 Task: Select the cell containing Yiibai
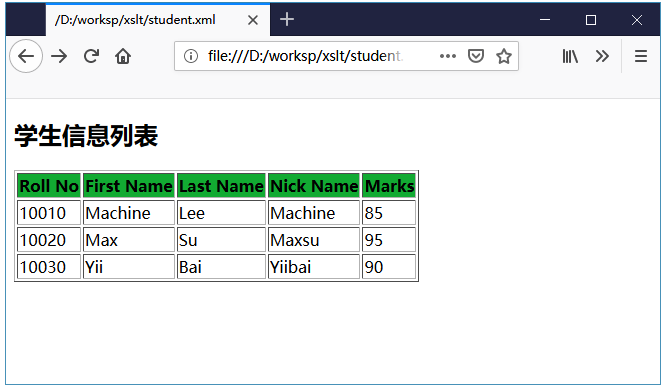click(314, 267)
